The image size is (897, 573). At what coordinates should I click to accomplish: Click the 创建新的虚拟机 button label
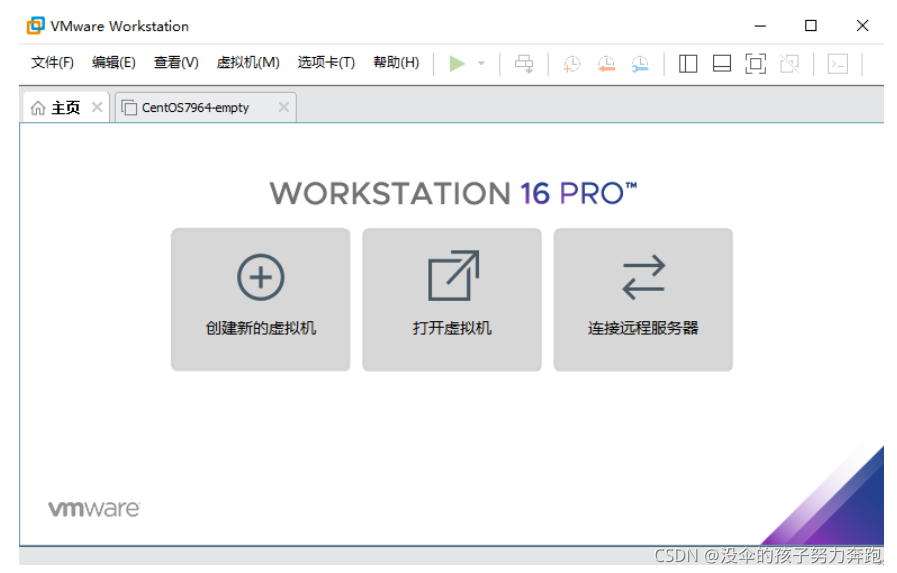click(x=261, y=328)
